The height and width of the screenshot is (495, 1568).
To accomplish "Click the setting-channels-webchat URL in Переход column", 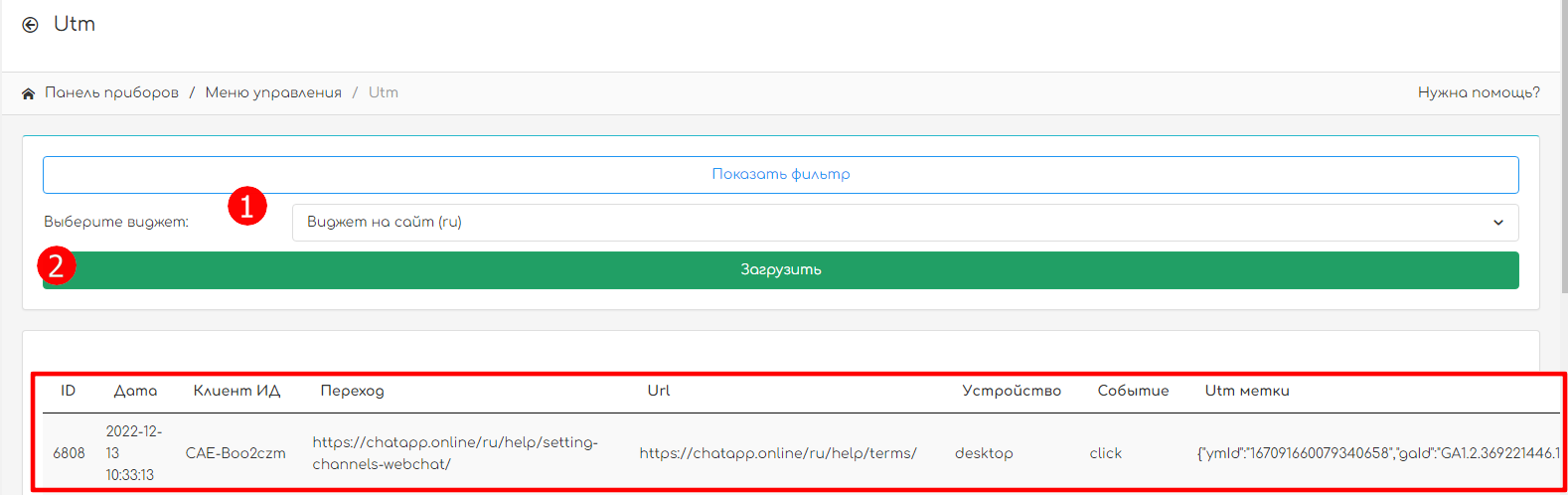I will click(455, 452).
